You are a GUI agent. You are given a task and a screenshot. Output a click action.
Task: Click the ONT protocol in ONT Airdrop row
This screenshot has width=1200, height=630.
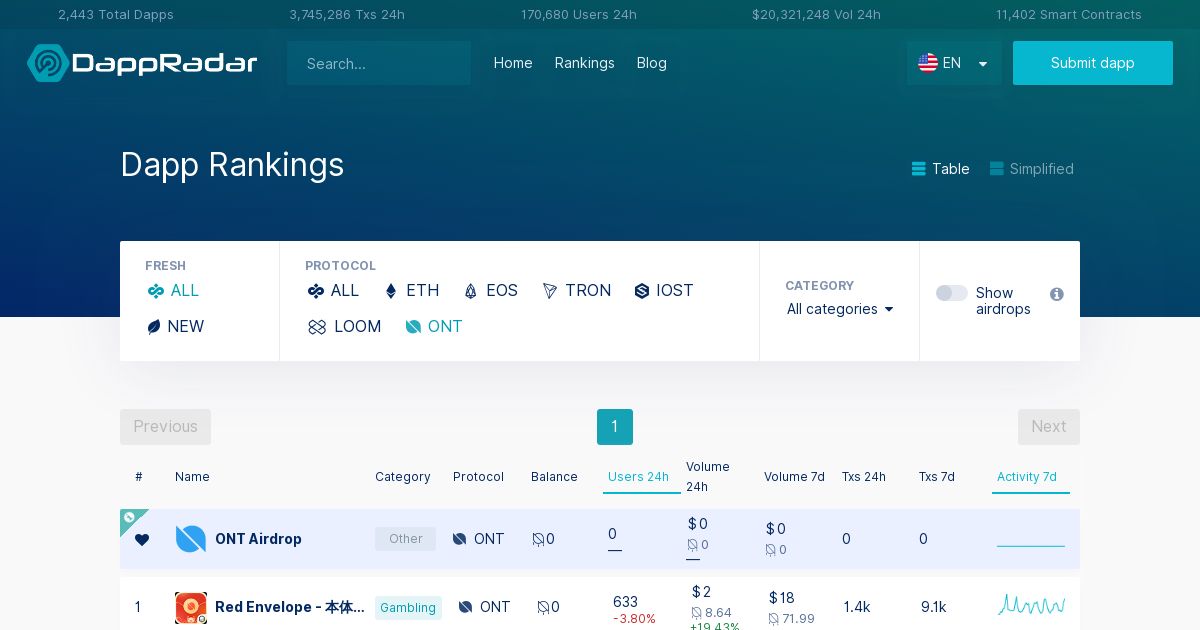[x=478, y=539]
